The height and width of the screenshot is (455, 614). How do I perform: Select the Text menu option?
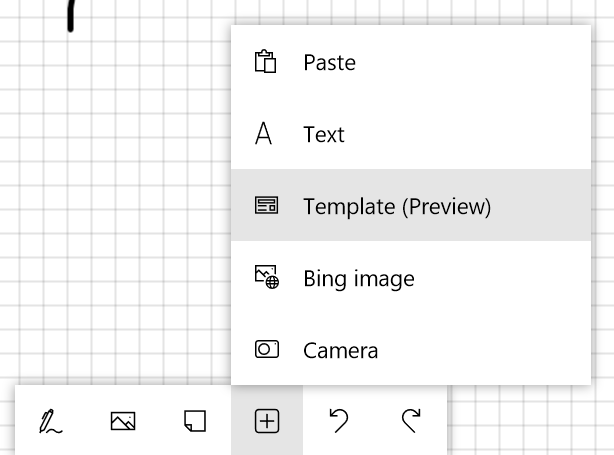pyautogui.click(x=324, y=134)
